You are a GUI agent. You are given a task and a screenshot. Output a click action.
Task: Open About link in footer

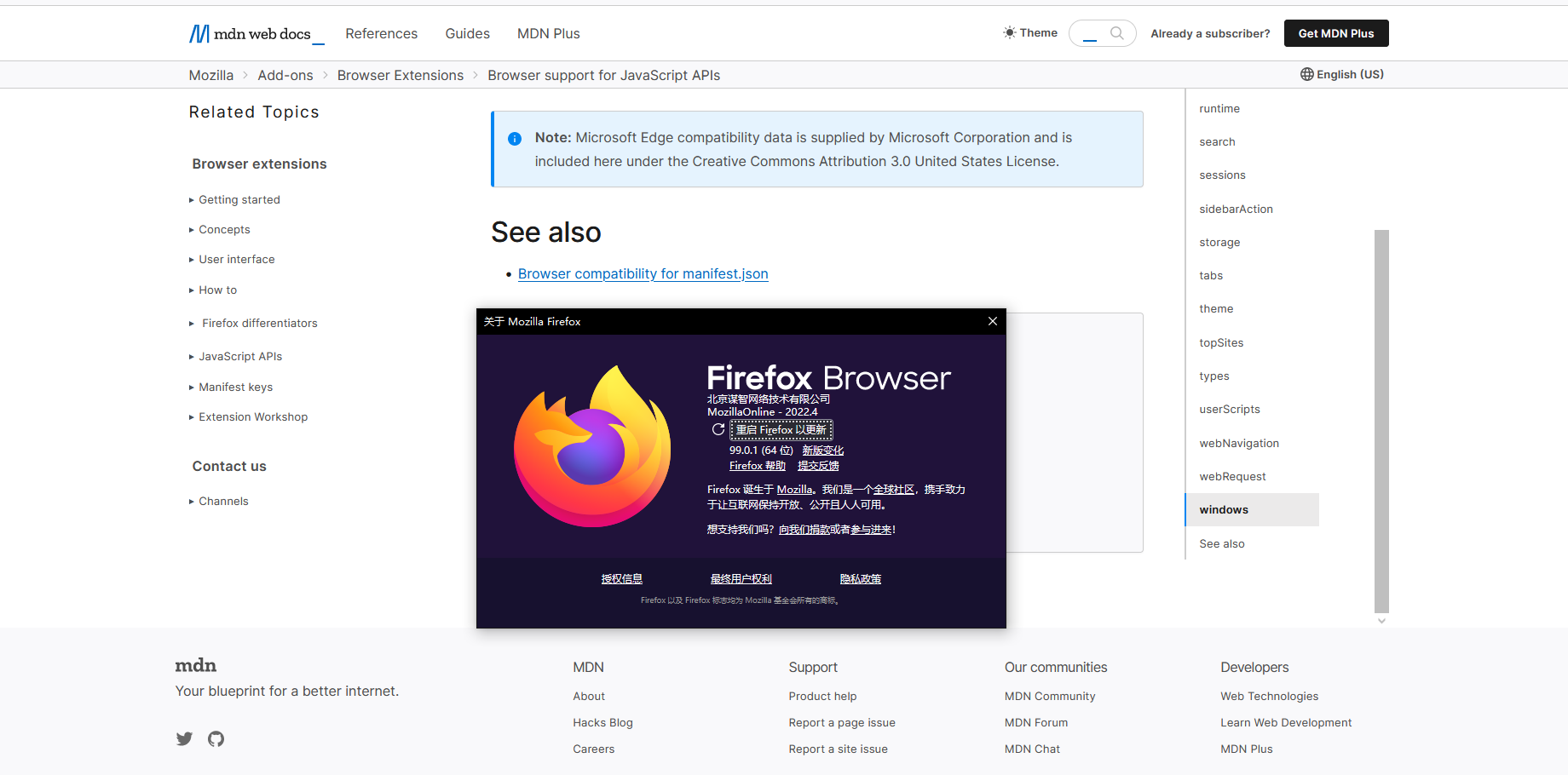click(589, 697)
